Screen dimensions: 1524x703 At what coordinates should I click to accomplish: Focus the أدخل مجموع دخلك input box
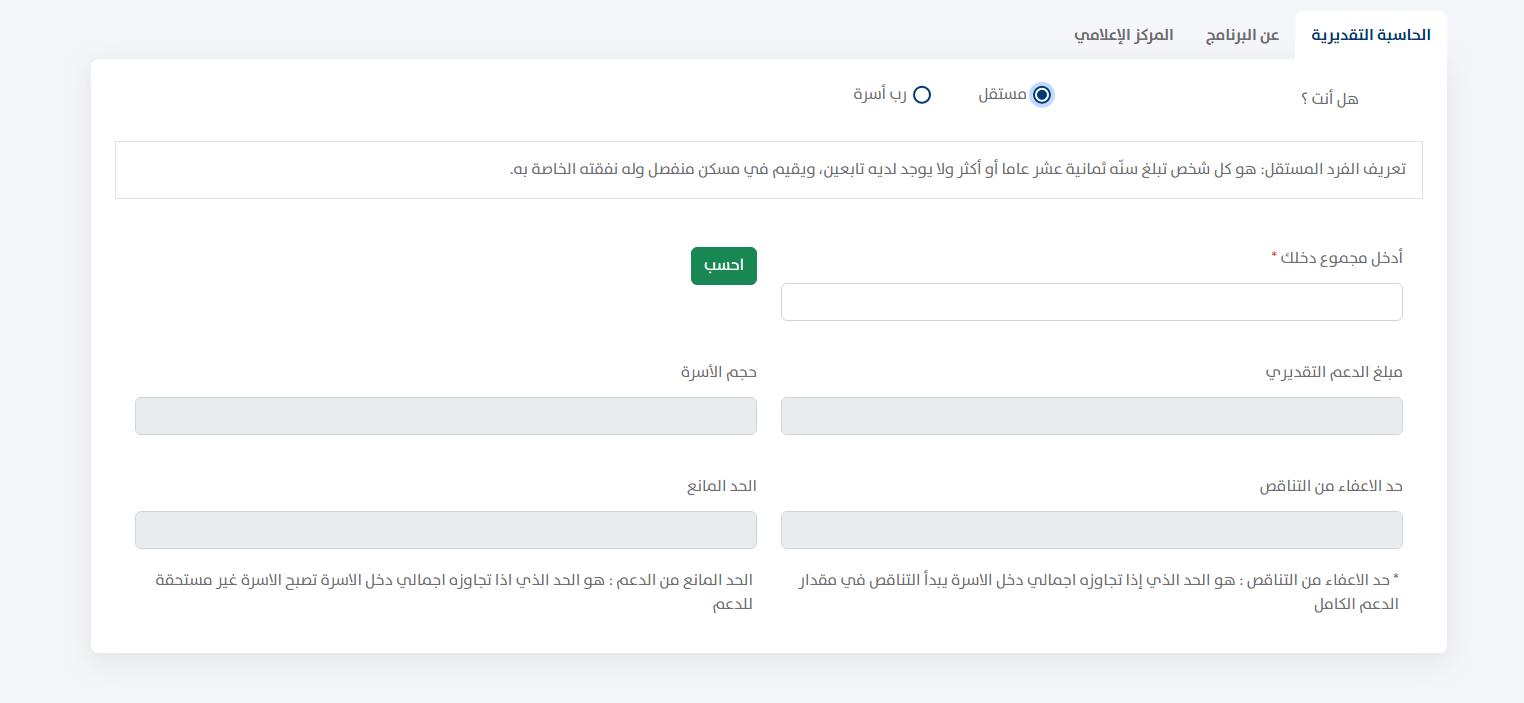click(1091, 302)
